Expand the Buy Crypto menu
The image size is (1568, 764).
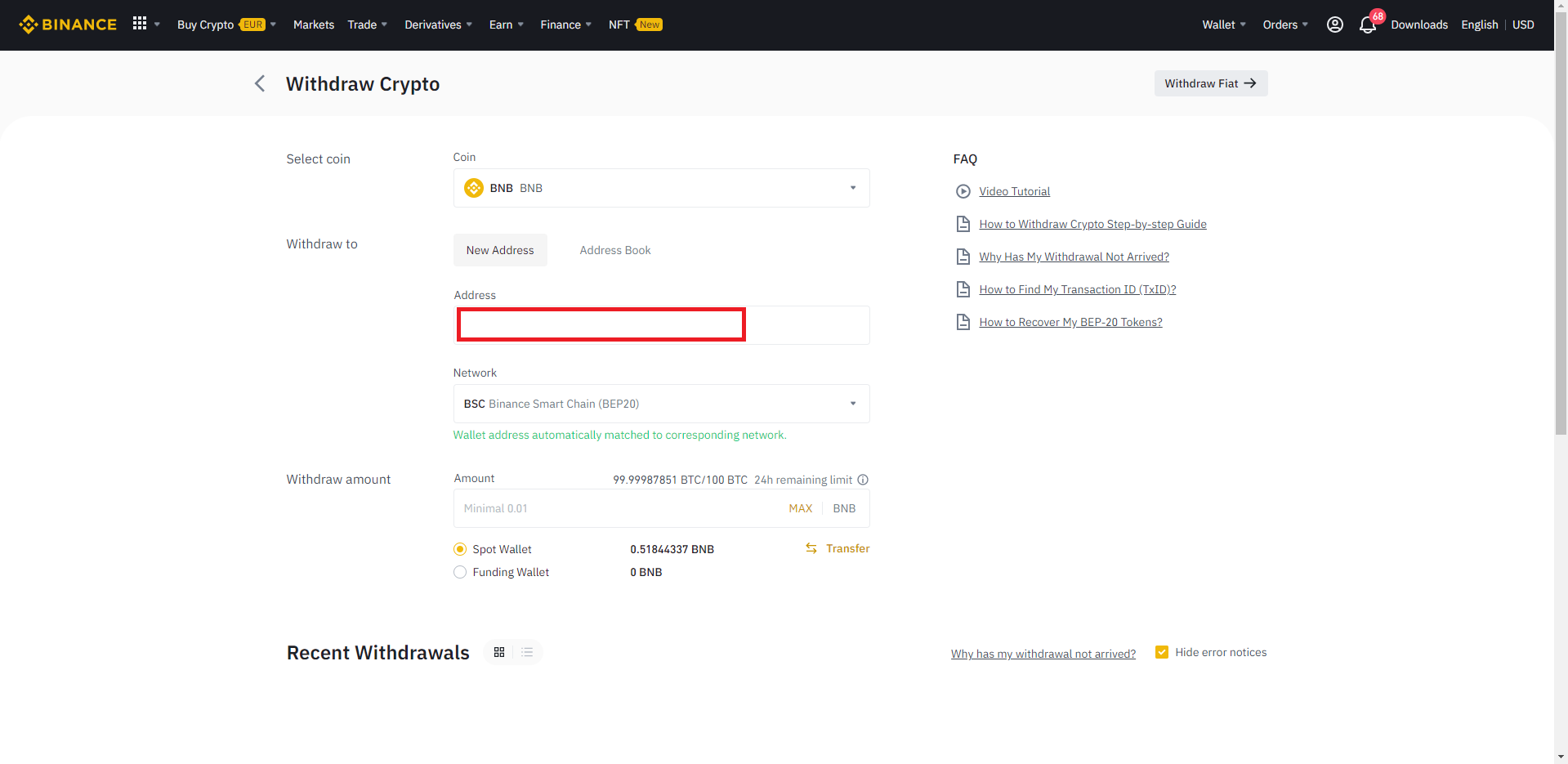[226, 25]
